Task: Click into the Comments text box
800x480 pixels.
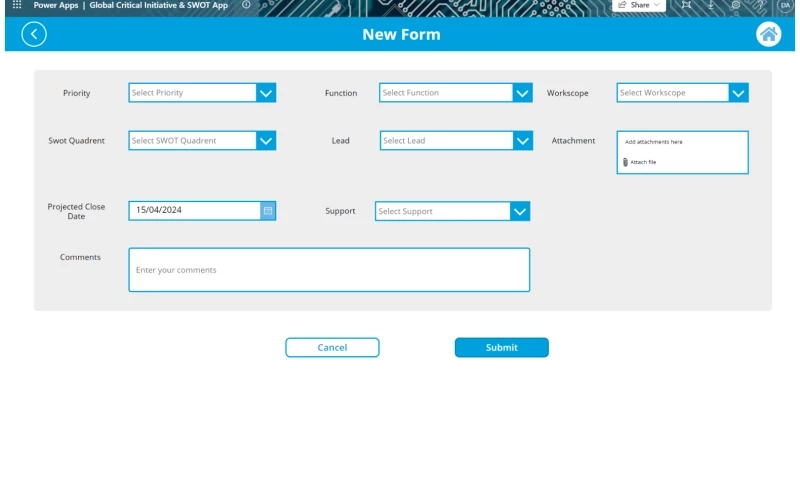Action: pyautogui.click(x=329, y=270)
